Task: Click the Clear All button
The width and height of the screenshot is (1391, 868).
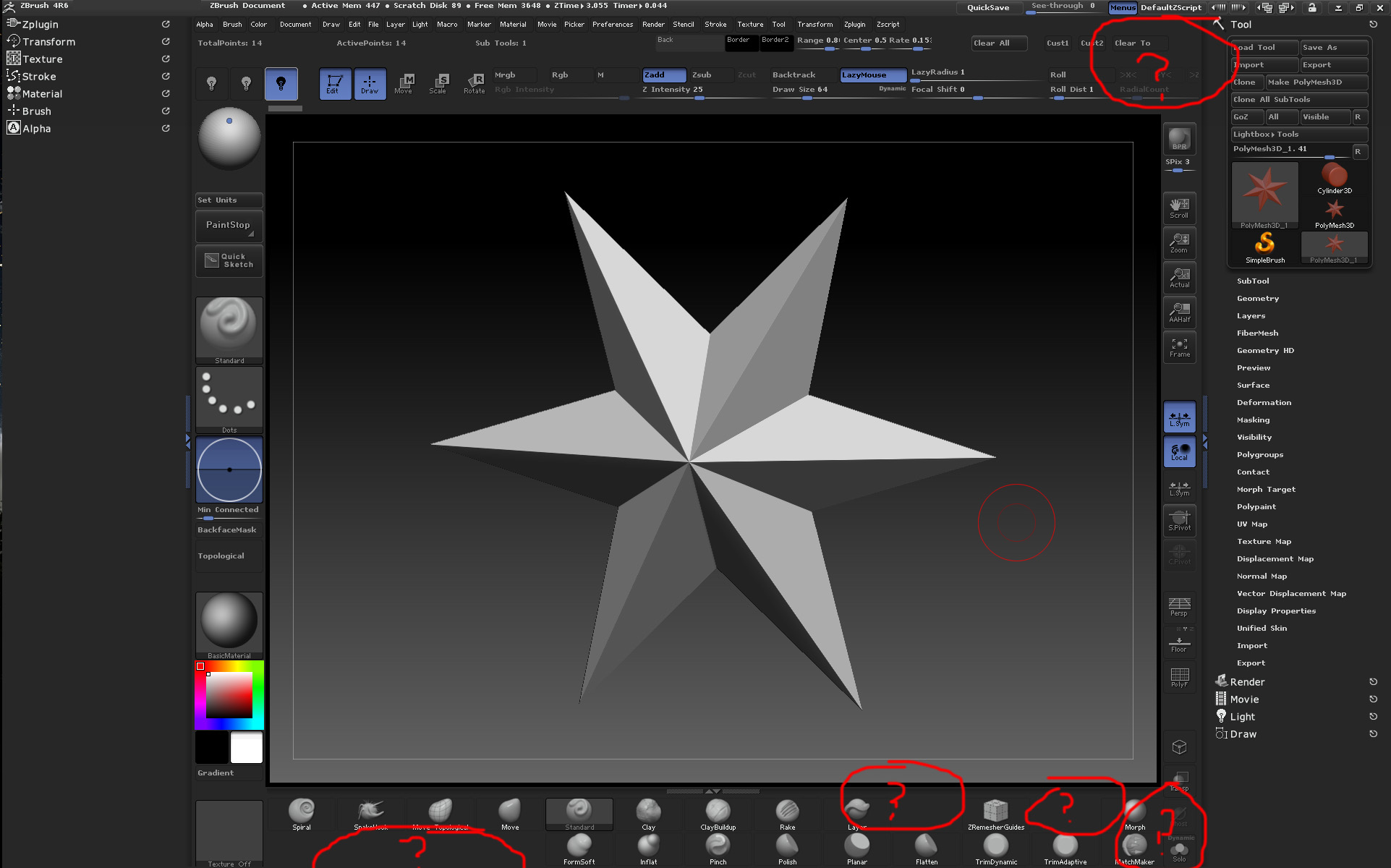Action: pos(999,43)
